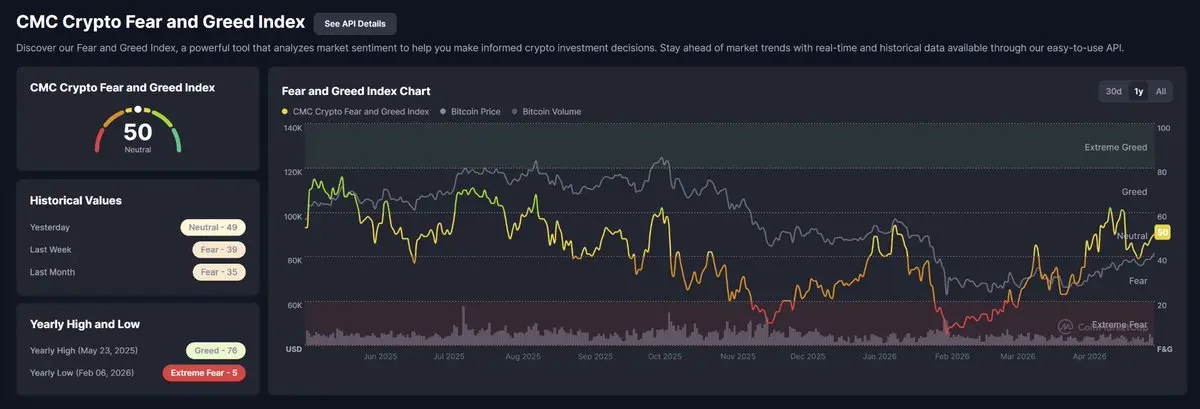1200x409 pixels.
Task: Select the 1y chart range
Action: pos(1138,91)
